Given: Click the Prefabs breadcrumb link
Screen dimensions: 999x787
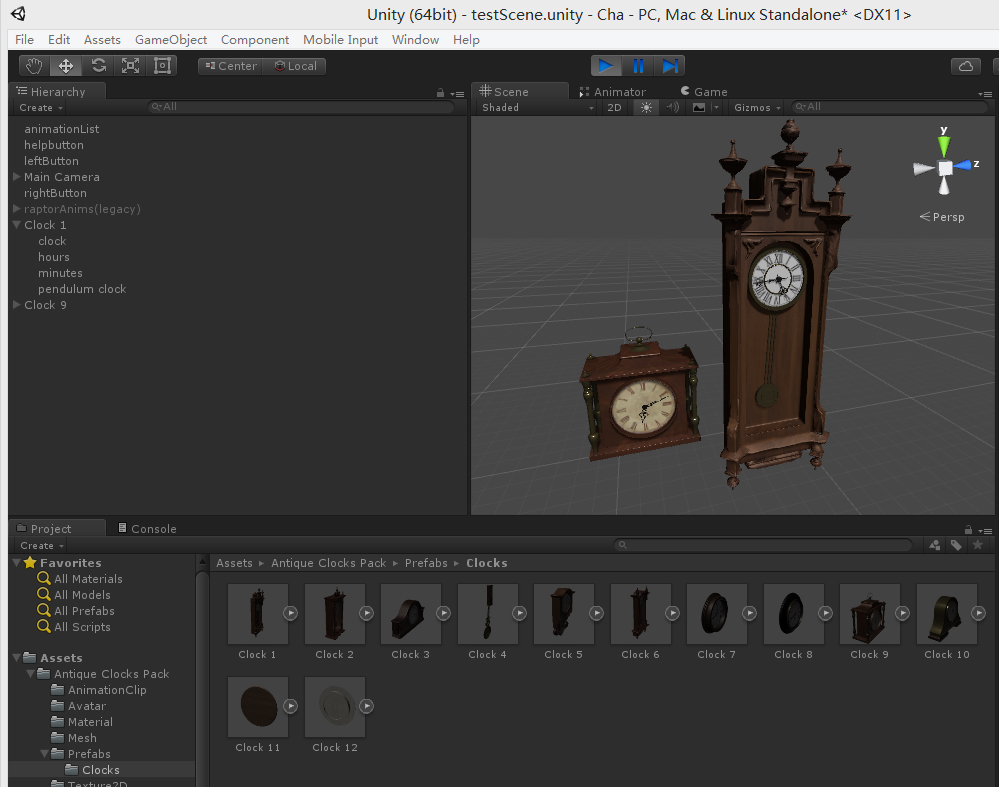Looking at the screenshot, I should click(426, 563).
